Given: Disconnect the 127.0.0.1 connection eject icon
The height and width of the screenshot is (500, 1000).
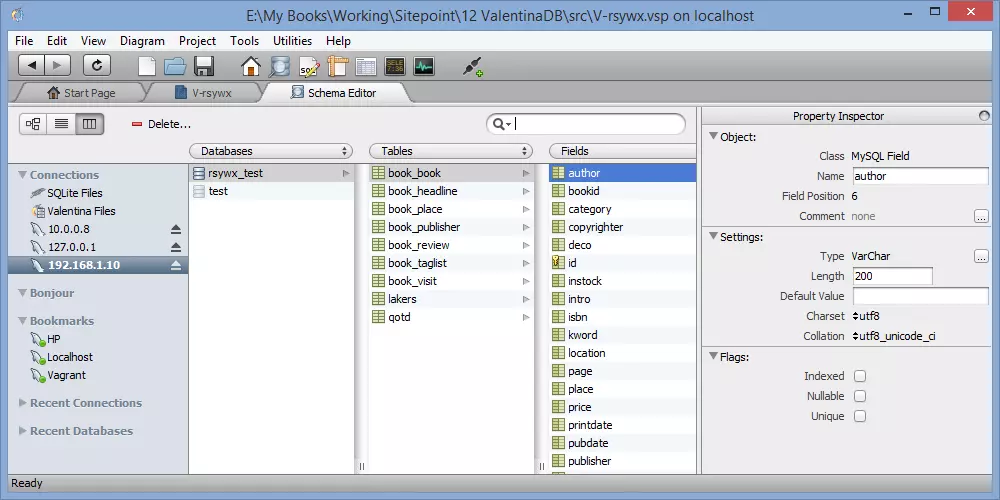Looking at the screenshot, I should pos(176,247).
